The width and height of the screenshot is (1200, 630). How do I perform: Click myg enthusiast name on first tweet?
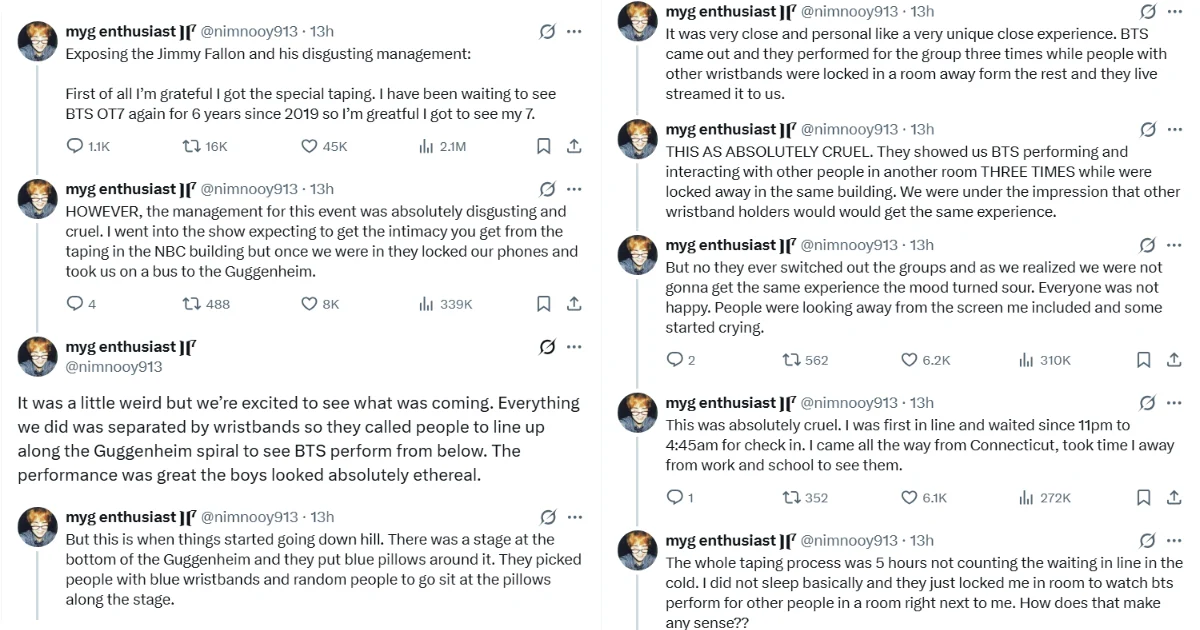(x=120, y=31)
